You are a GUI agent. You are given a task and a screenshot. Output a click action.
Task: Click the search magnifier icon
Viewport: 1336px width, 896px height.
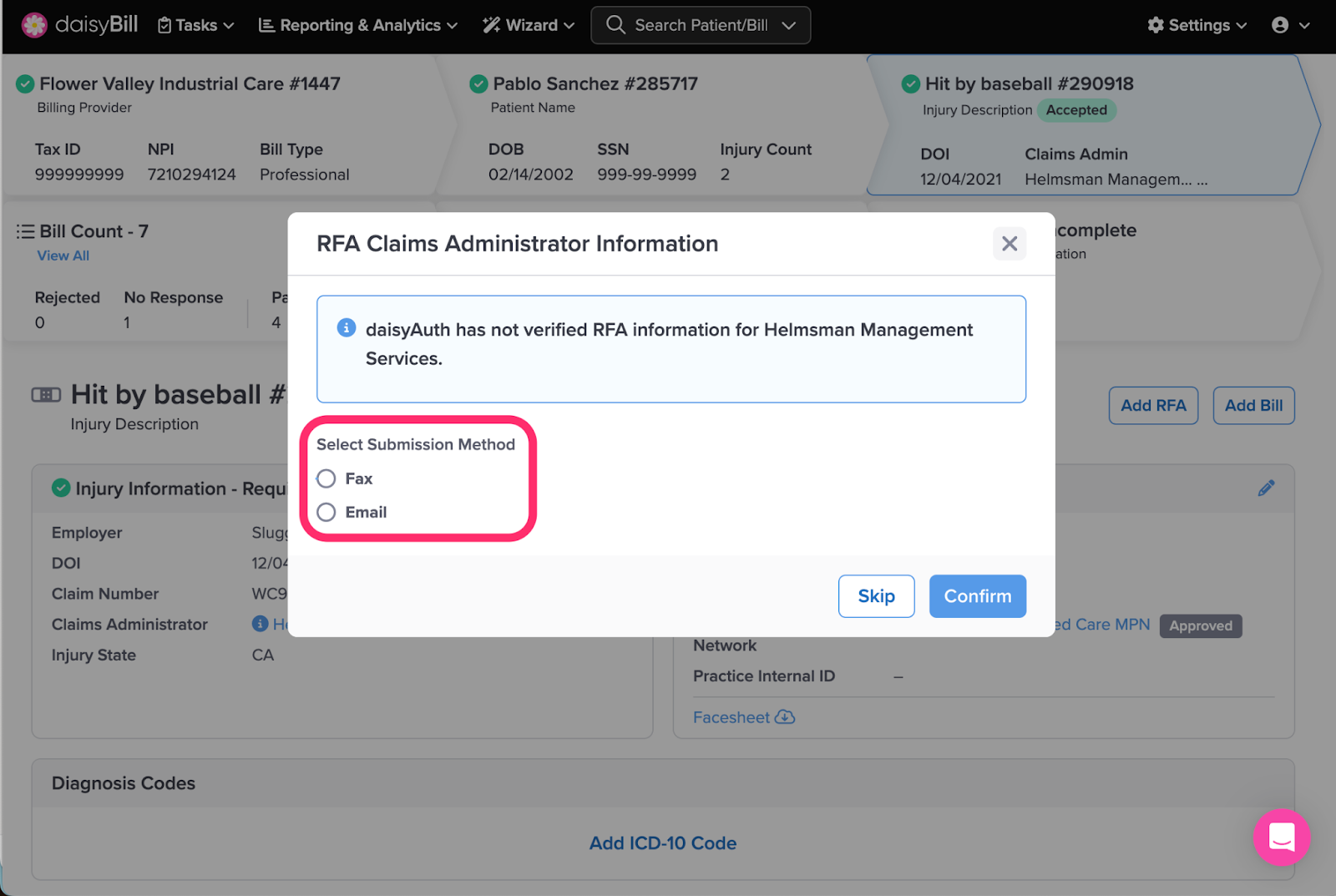point(615,24)
